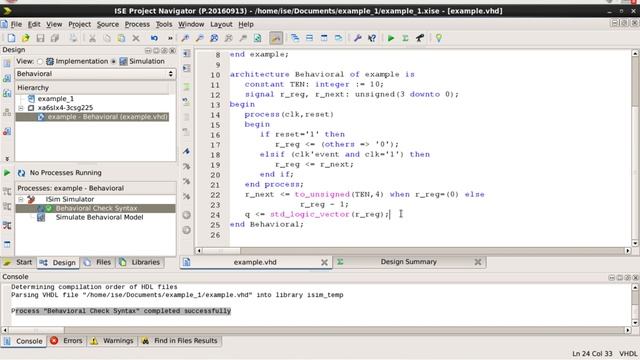Click the console horizontal scrollbar thumb
Viewport: 640px width, 360px height.
(x=37, y=330)
